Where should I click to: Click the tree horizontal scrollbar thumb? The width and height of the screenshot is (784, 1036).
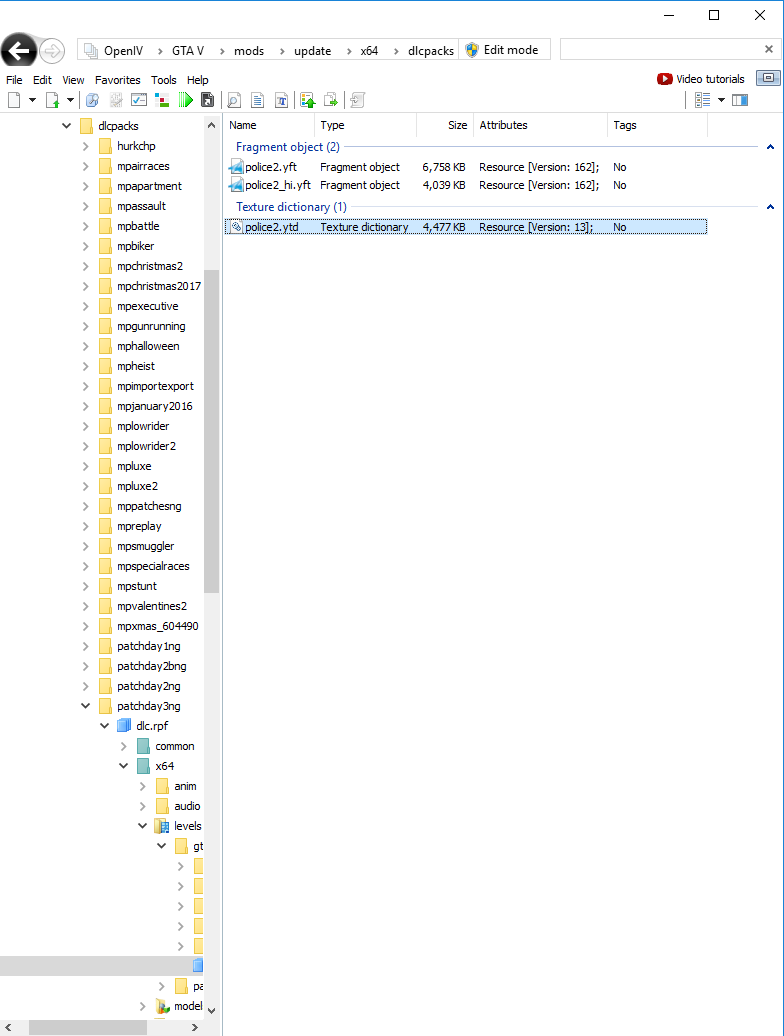coord(88,1027)
